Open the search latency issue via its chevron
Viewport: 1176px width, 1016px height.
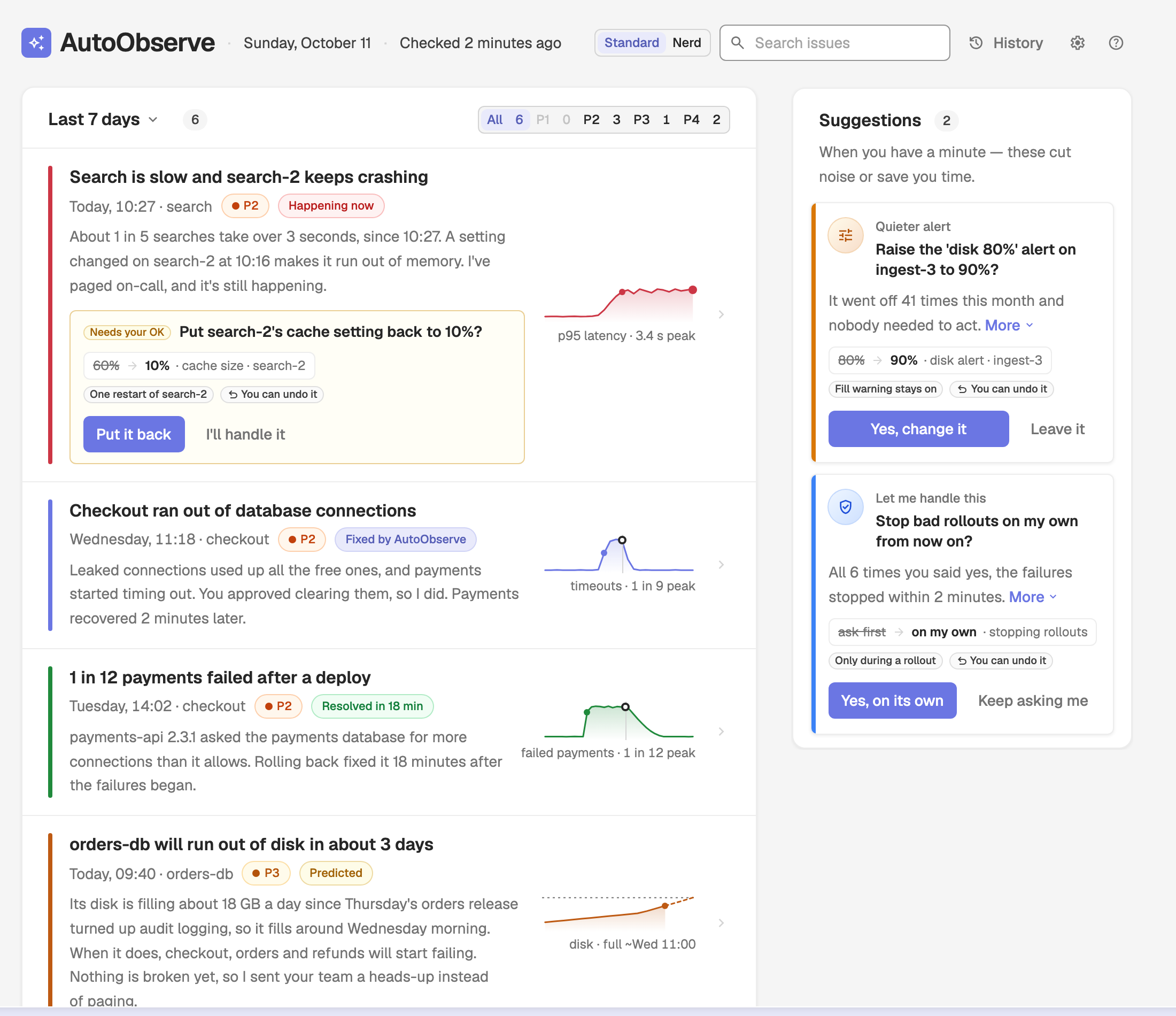click(721, 314)
